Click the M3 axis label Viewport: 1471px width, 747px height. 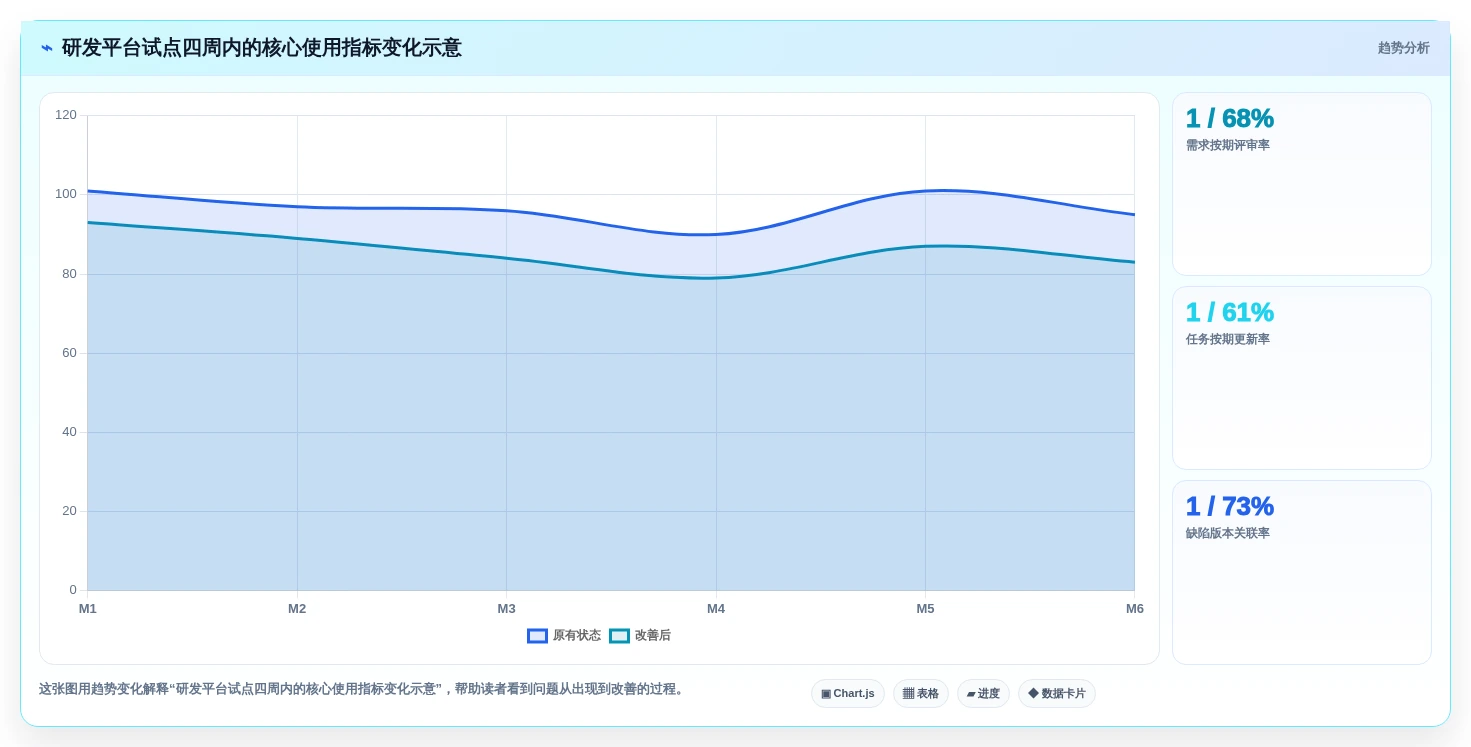pyautogui.click(x=507, y=609)
